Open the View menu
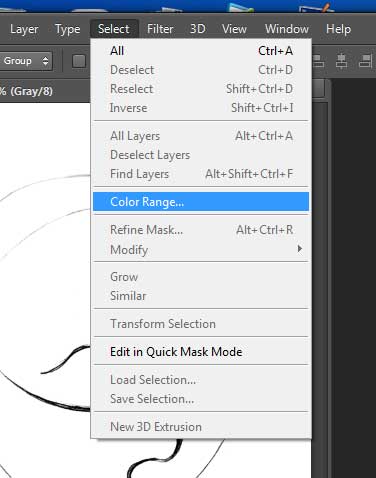The height and width of the screenshot is (478, 376). click(x=234, y=29)
